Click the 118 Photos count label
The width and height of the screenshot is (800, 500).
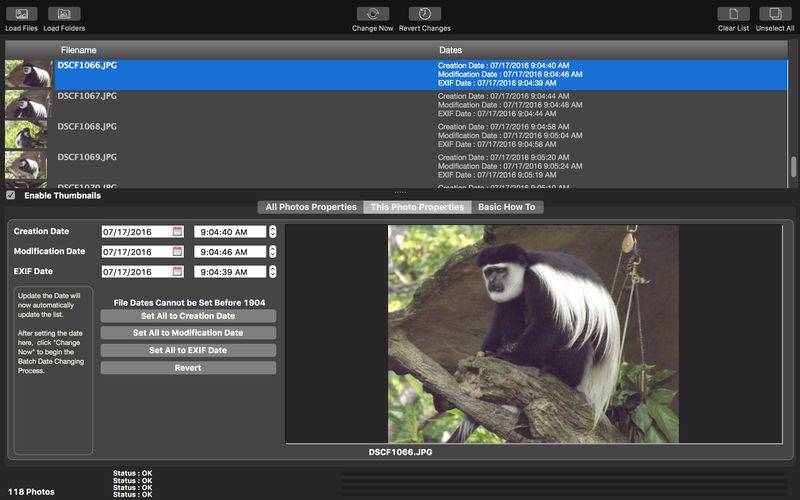pyautogui.click(x=31, y=492)
